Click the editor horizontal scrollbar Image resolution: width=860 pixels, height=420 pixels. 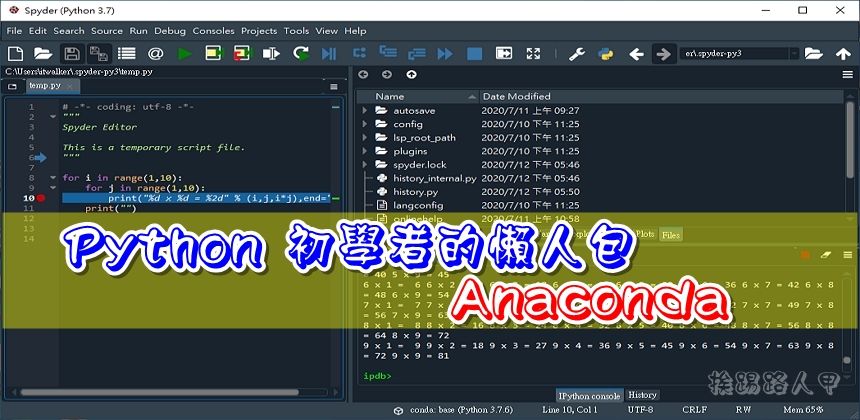[x=160, y=393]
